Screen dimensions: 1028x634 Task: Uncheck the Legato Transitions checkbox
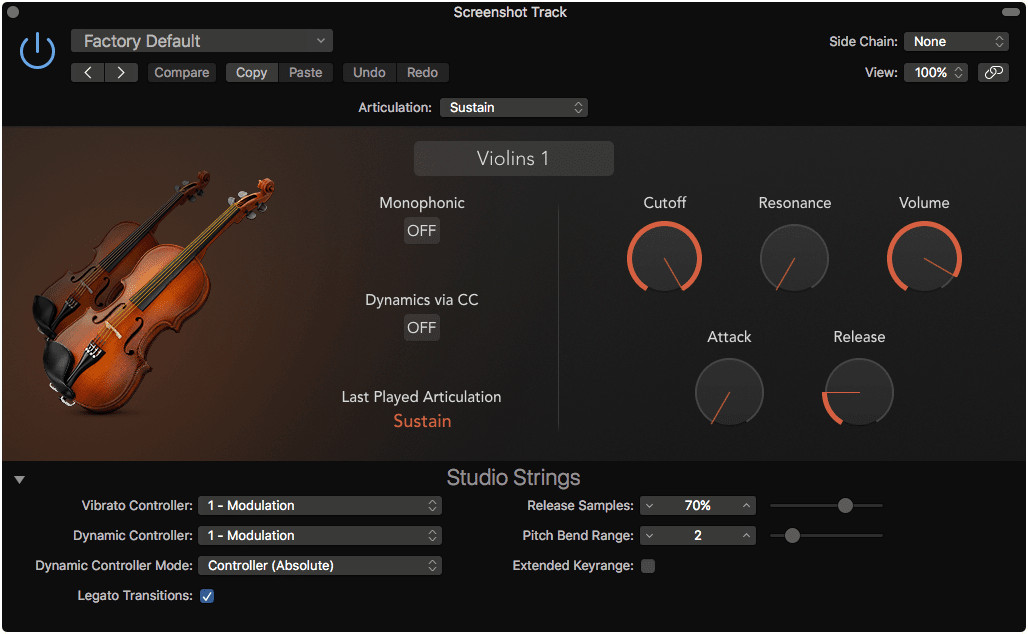pyautogui.click(x=206, y=595)
